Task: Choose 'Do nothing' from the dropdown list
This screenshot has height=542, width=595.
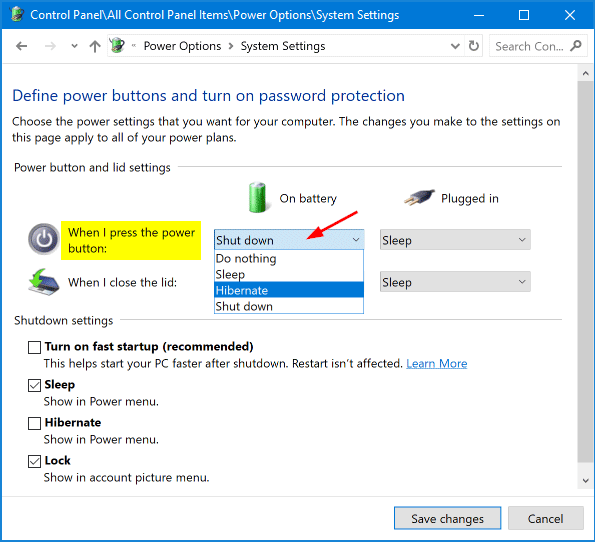Action: tap(289, 258)
